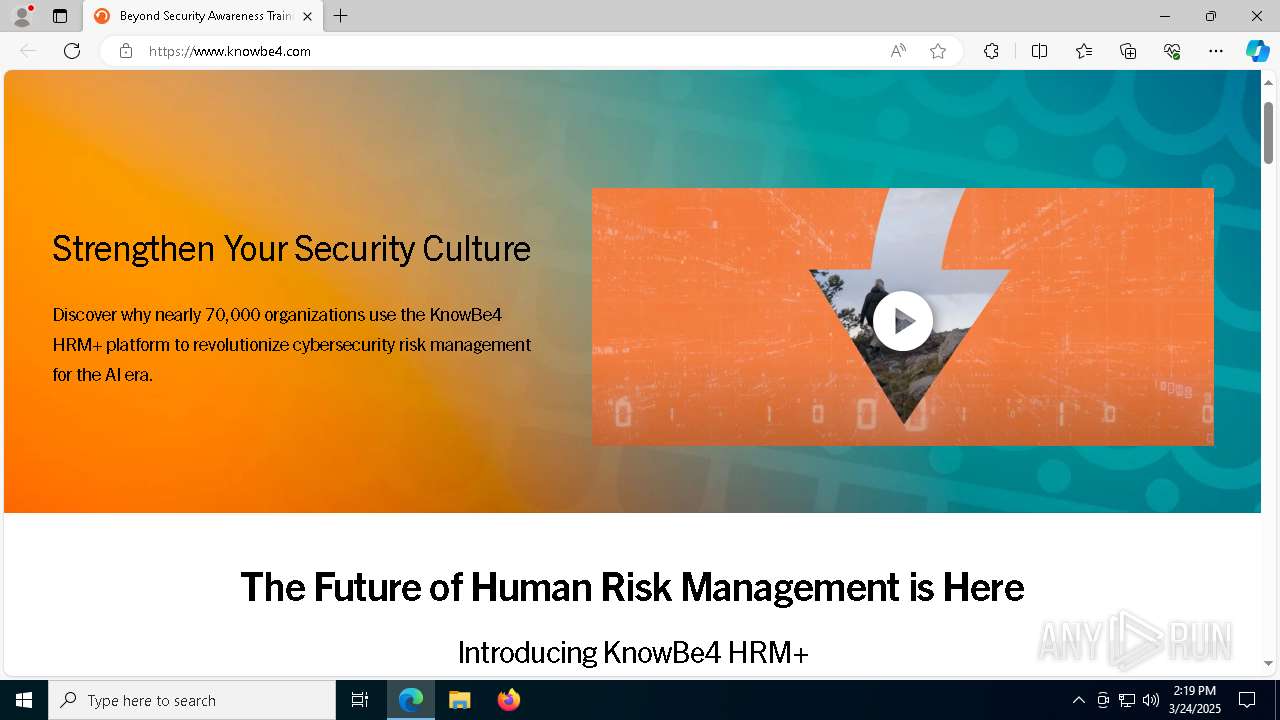Launch Copilot from the toolbar

point(1257,51)
